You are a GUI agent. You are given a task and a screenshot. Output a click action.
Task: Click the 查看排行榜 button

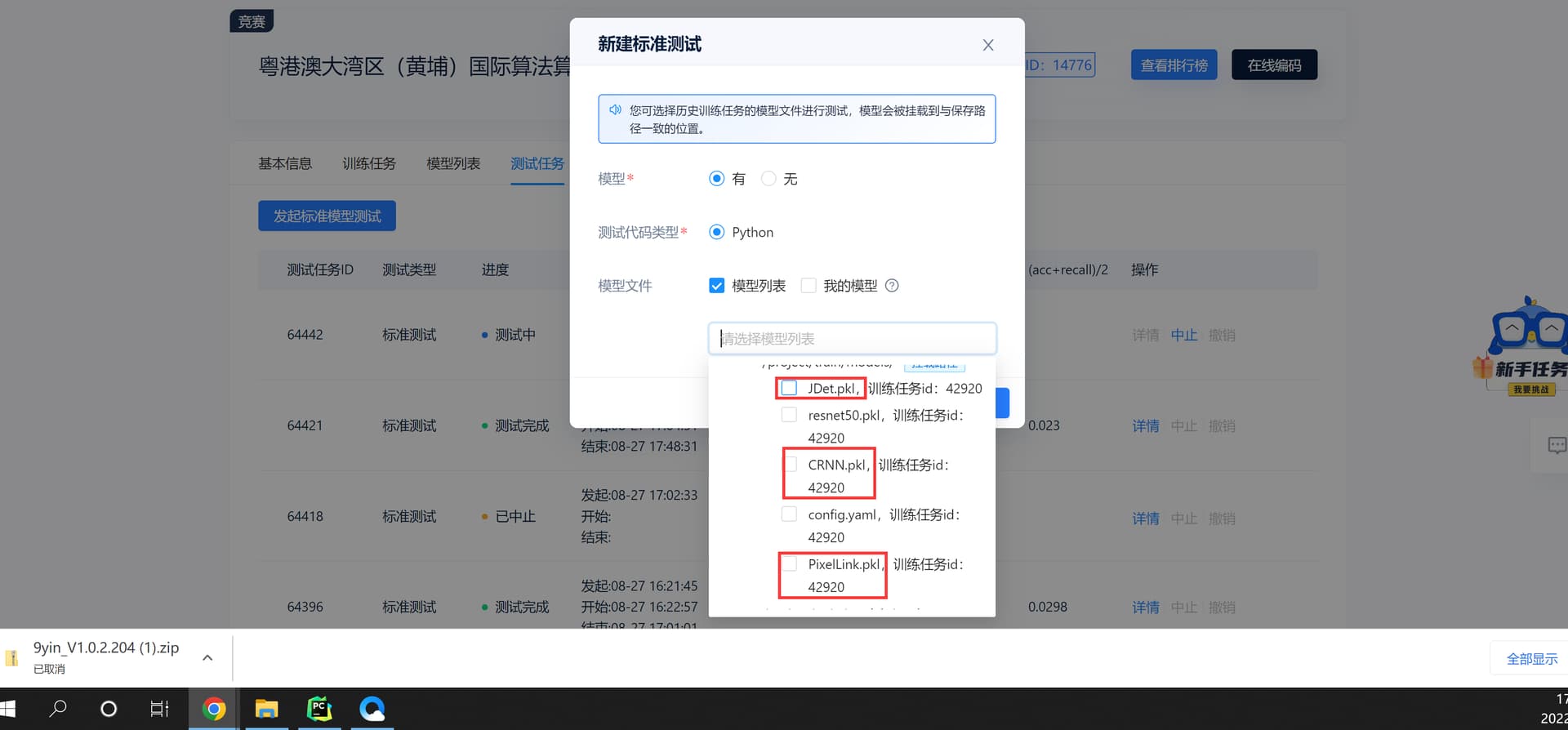tap(1174, 65)
